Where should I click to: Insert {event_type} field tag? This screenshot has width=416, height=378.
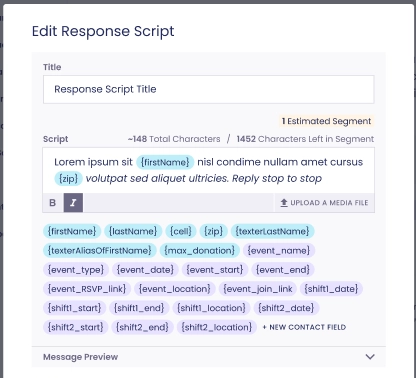pyautogui.click(x=76, y=269)
